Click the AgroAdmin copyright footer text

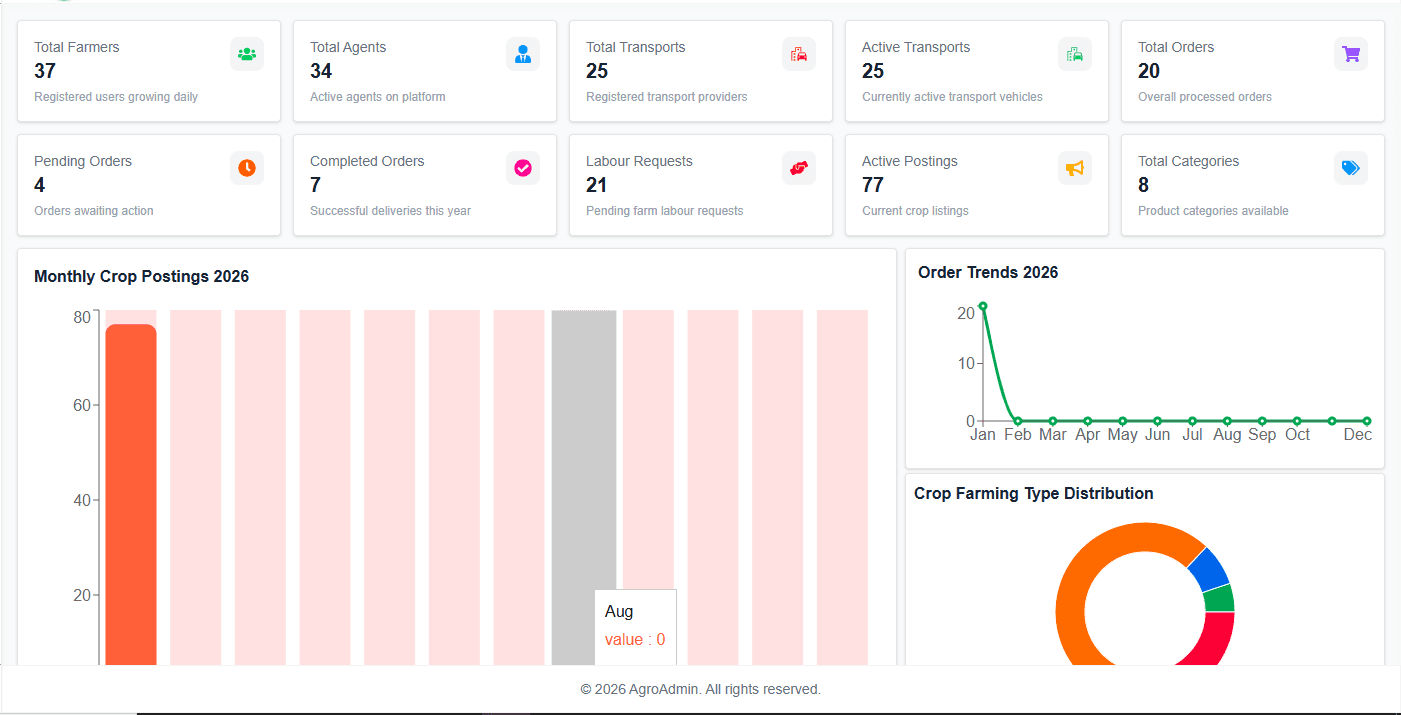coord(700,689)
